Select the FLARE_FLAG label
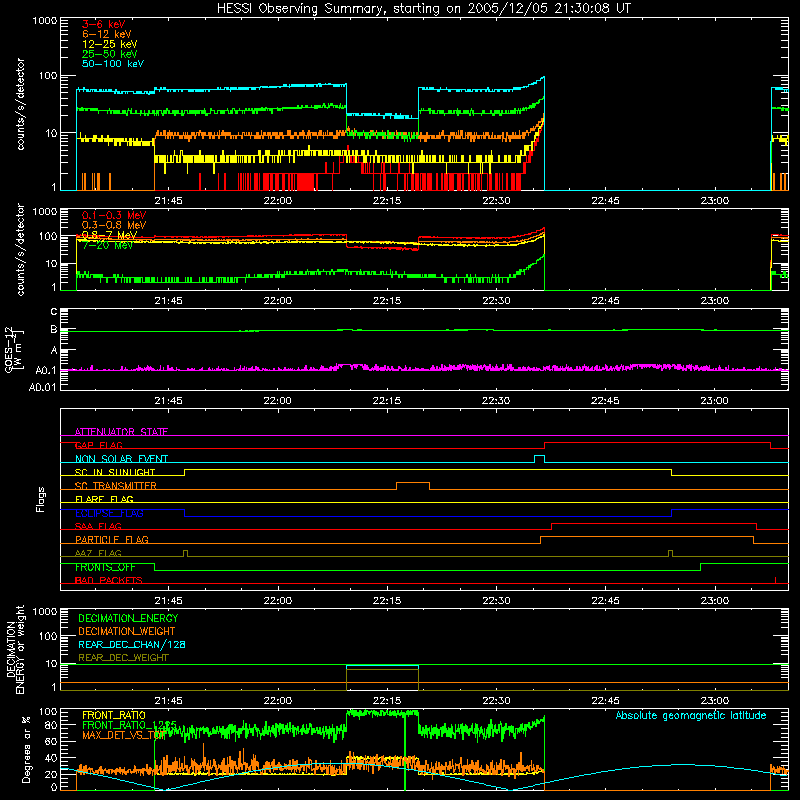 pos(104,499)
